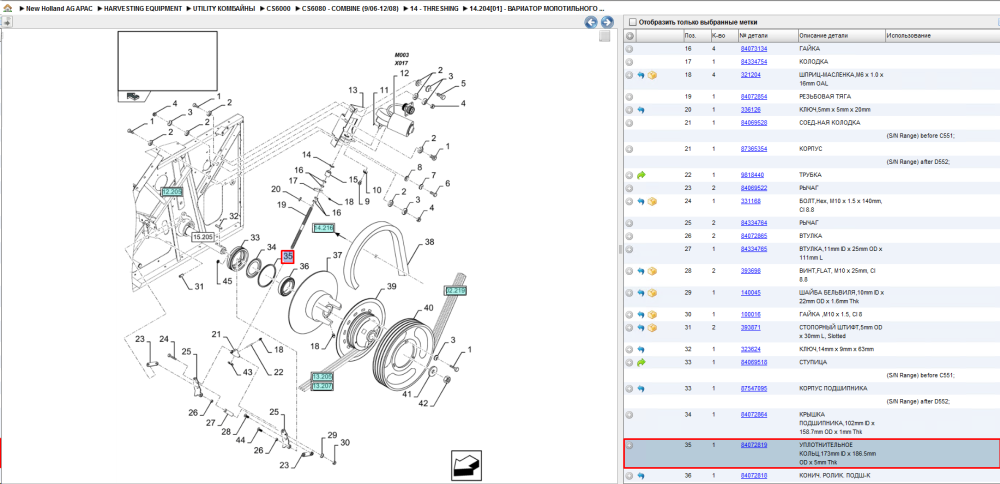Select grey circle marker for ВТУЛКА row 26
Screen dimensions: 1000x484
629,236
